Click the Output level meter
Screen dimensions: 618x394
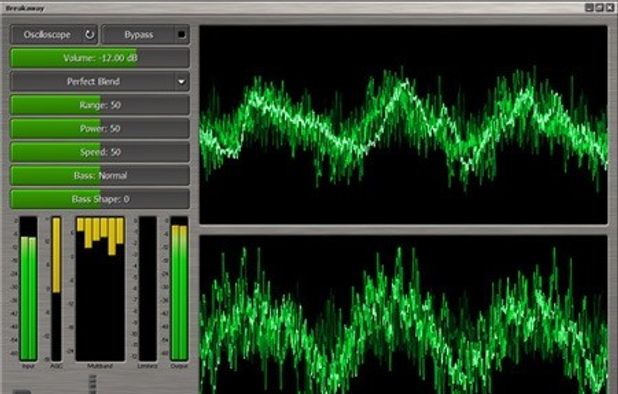(x=179, y=288)
